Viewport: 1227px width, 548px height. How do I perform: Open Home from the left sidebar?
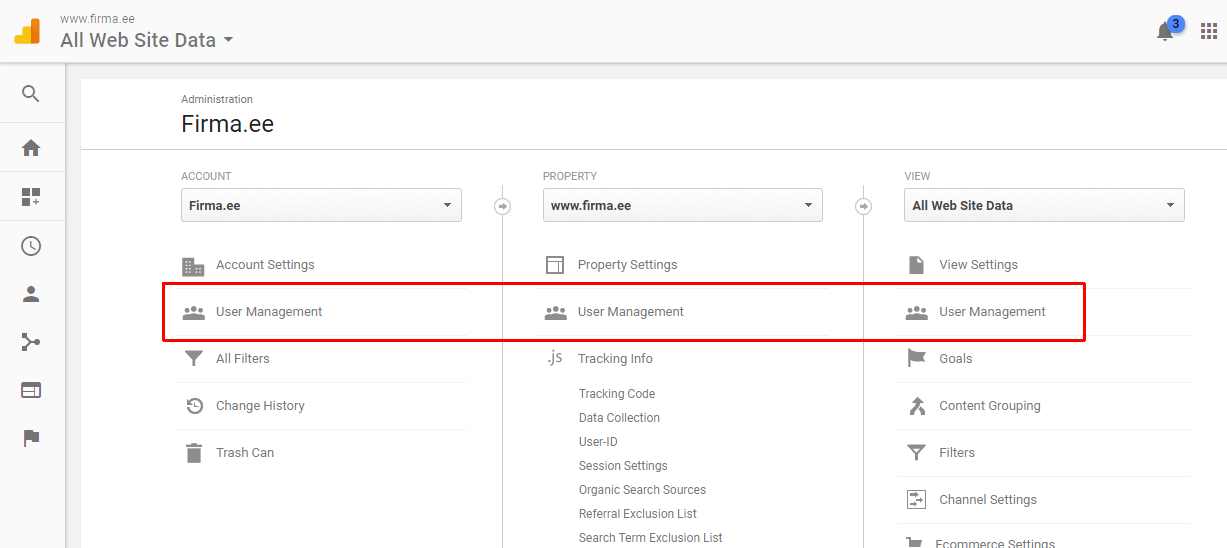[31, 148]
